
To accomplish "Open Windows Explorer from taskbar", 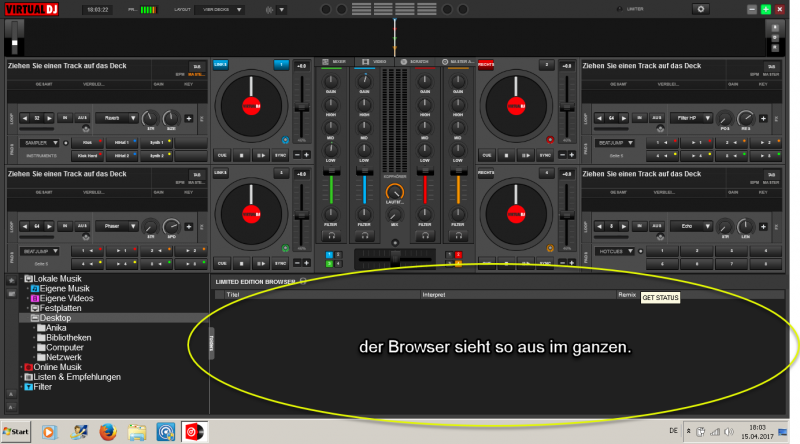I will (137, 432).
